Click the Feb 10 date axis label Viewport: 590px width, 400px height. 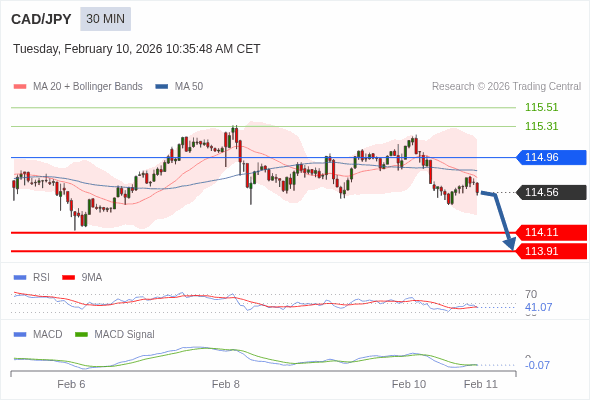[409, 384]
